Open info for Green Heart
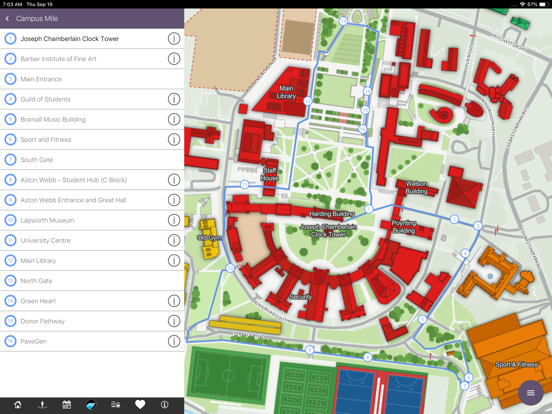This screenshot has height=414, width=552. coord(174,301)
